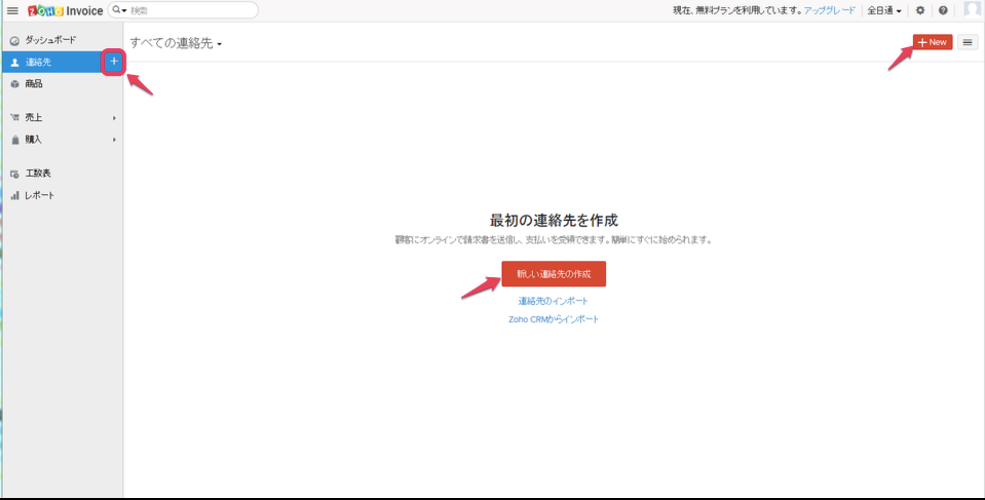Expand the 購入 sidebar submenu
The height and width of the screenshot is (500, 985).
(x=62, y=139)
